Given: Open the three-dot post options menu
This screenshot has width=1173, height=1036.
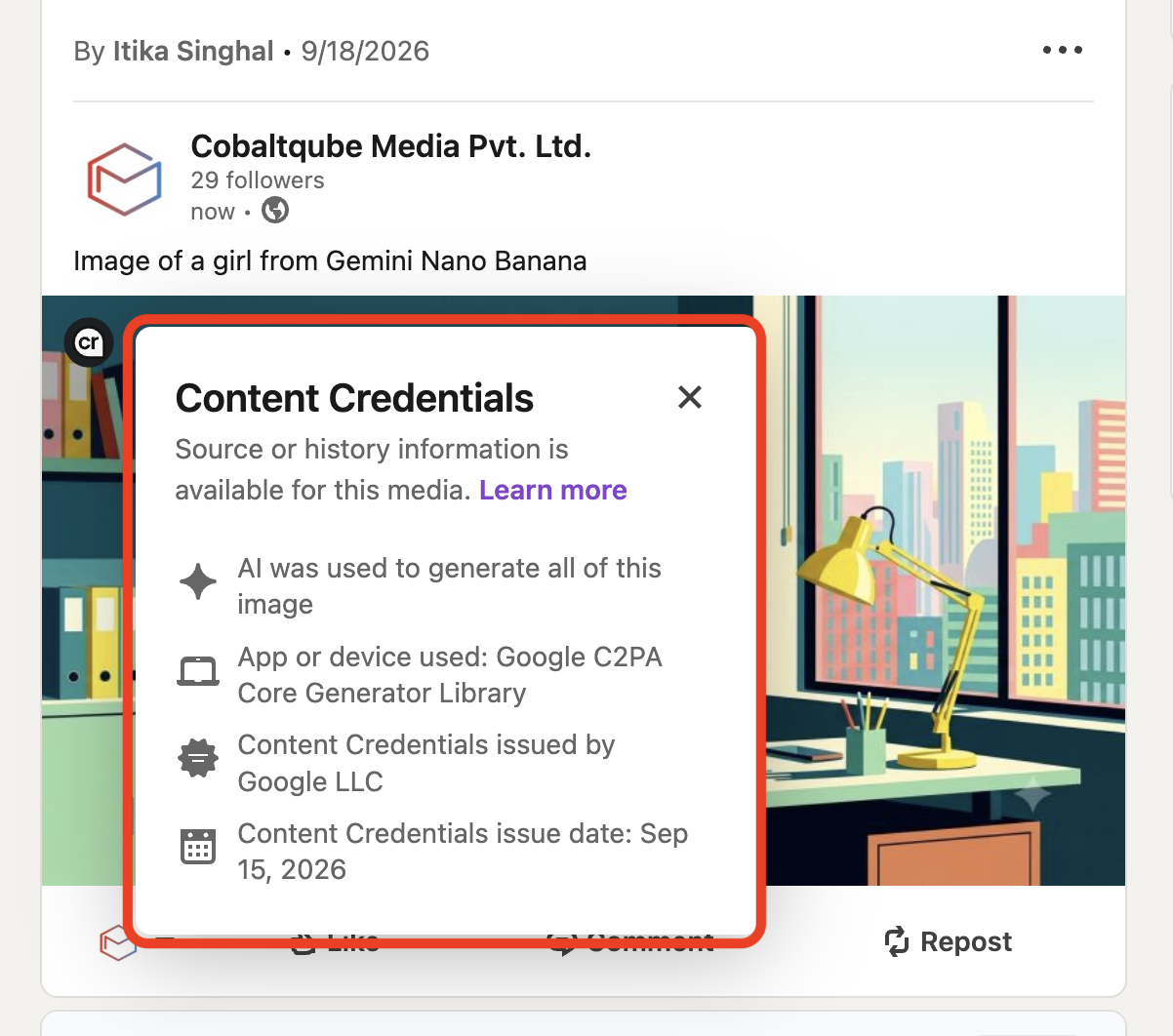Looking at the screenshot, I should pos(1062,50).
